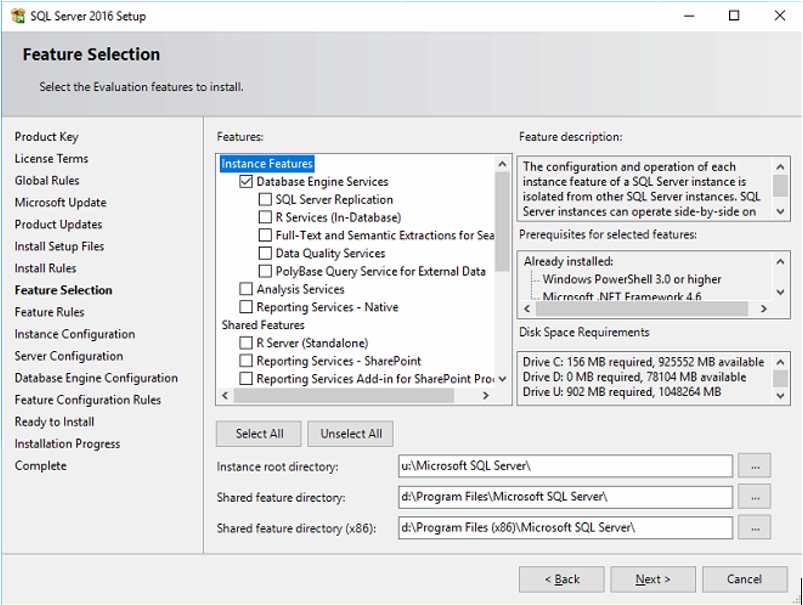Screen dimensions: 803x605
Task: Select Feature Configuration Rules step
Action: (88, 400)
